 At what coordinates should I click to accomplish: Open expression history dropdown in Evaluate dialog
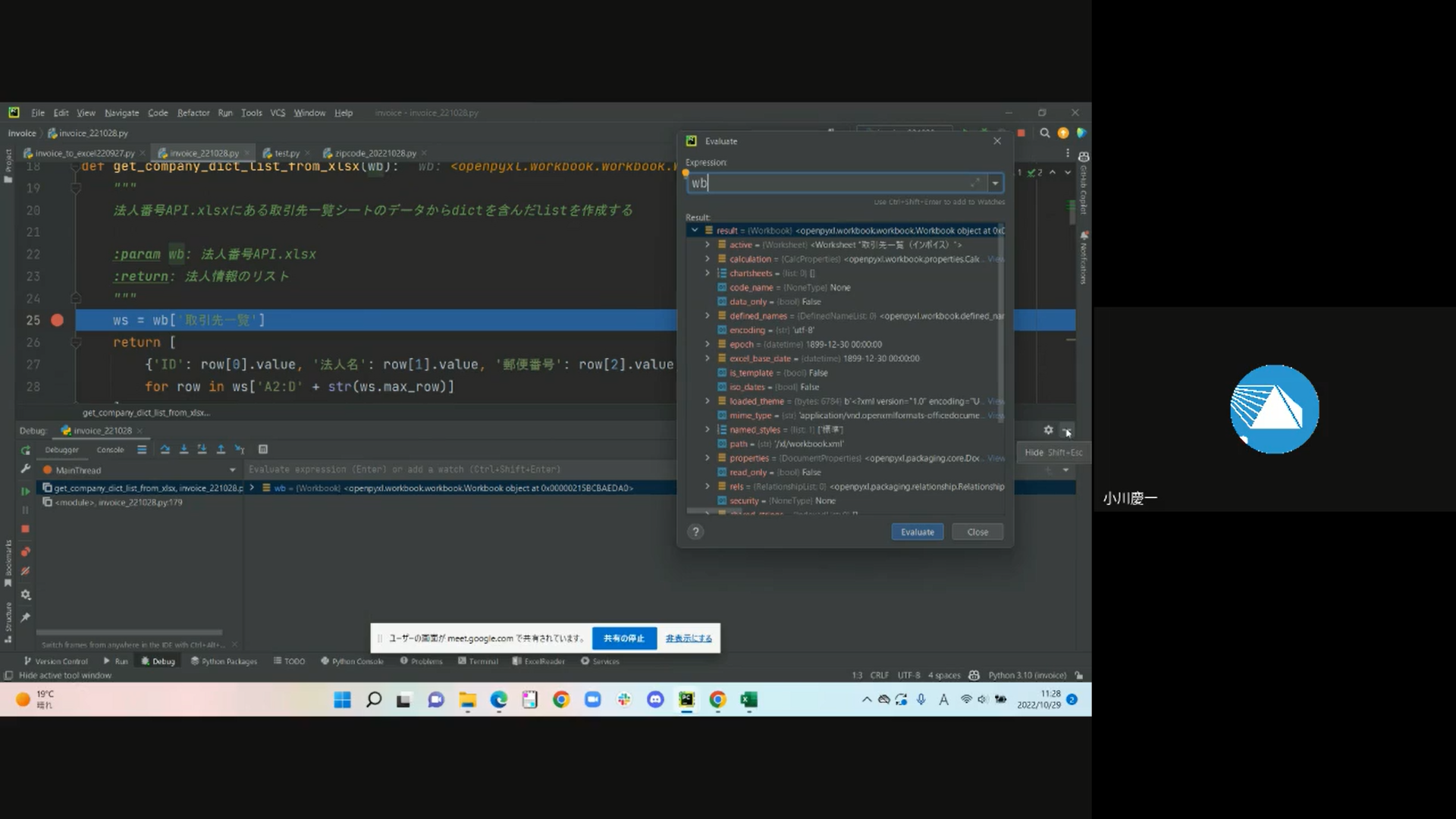[x=995, y=183]
